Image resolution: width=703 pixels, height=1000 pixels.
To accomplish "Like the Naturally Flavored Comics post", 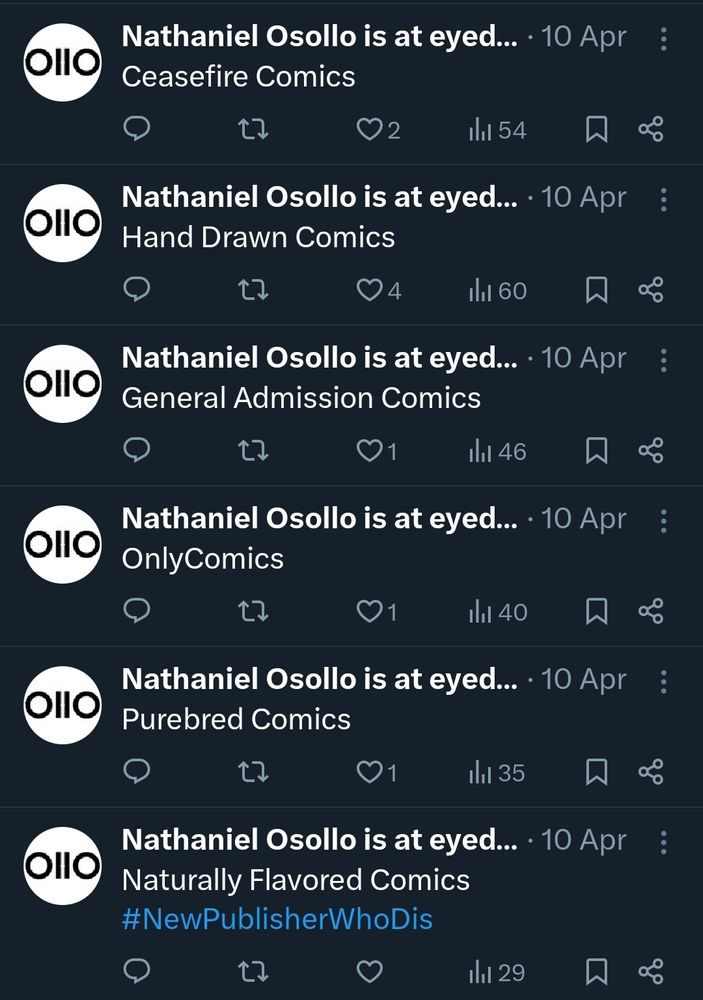I will click(370, 971).
